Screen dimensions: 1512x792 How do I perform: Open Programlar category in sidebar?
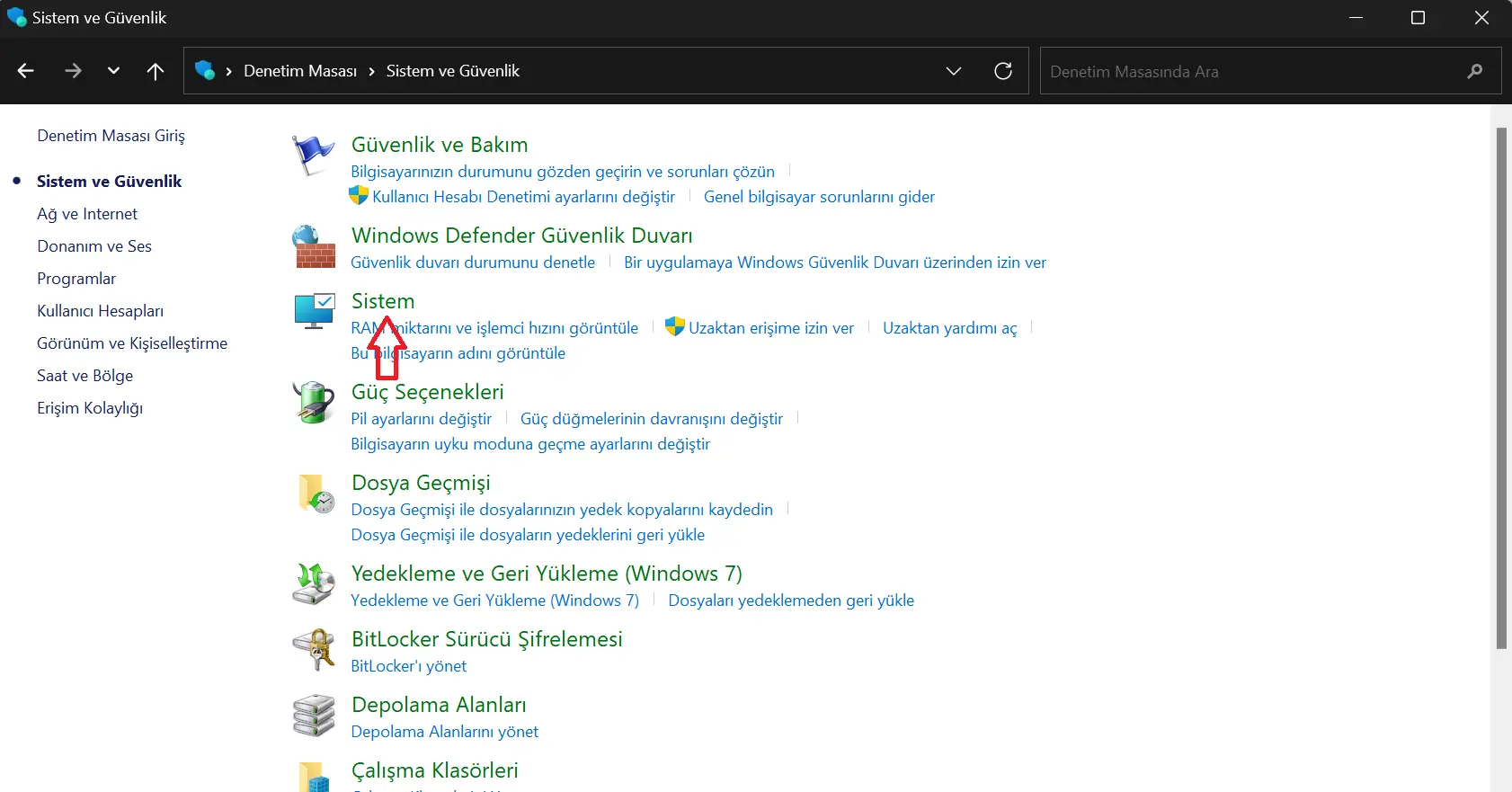[76, 279]
